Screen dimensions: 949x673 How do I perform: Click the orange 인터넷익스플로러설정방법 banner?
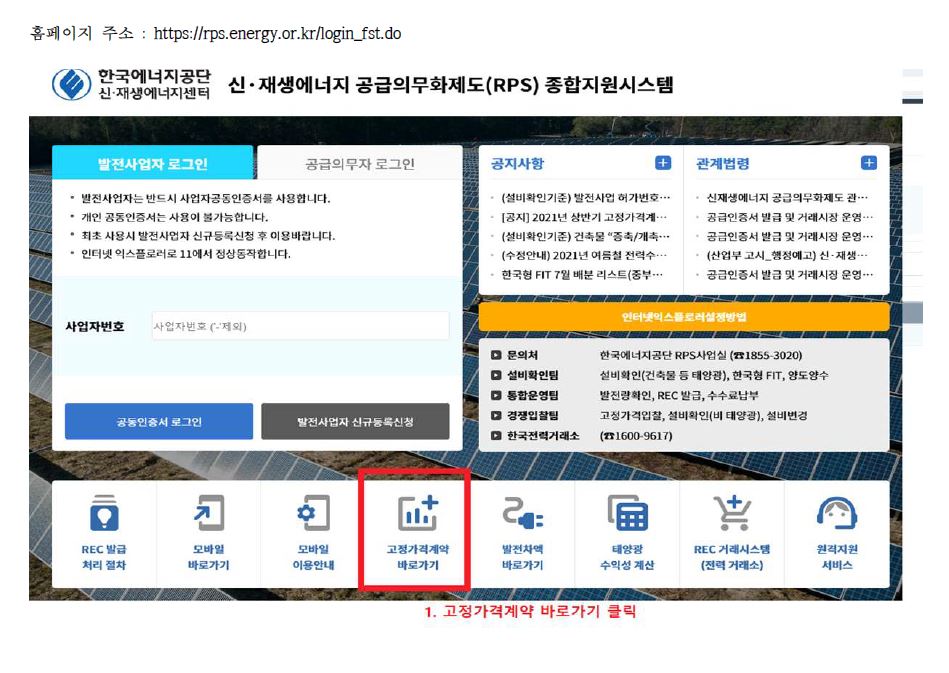[683, 317]
